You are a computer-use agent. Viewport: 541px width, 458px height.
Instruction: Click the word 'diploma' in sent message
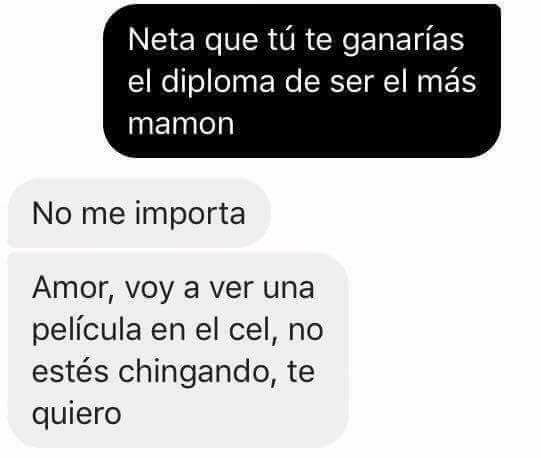(218, 83)
